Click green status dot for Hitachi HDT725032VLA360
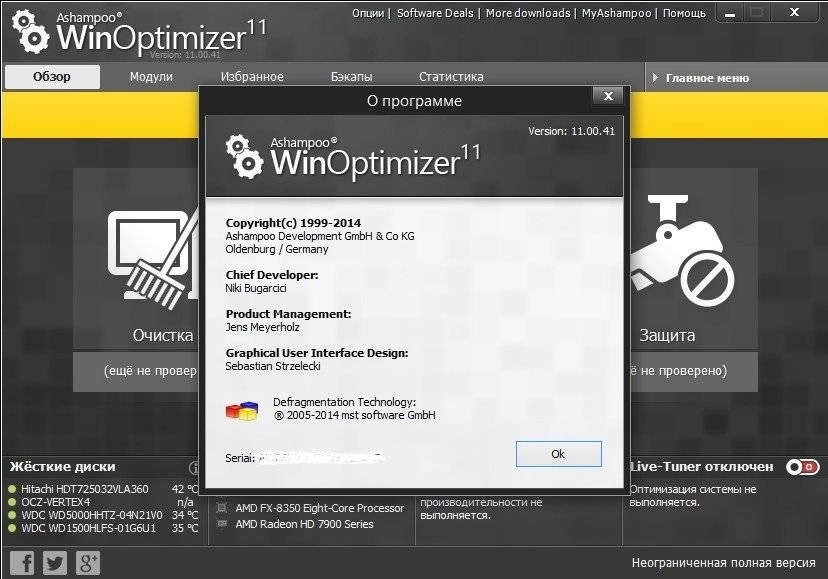 (x=12, y=489)
